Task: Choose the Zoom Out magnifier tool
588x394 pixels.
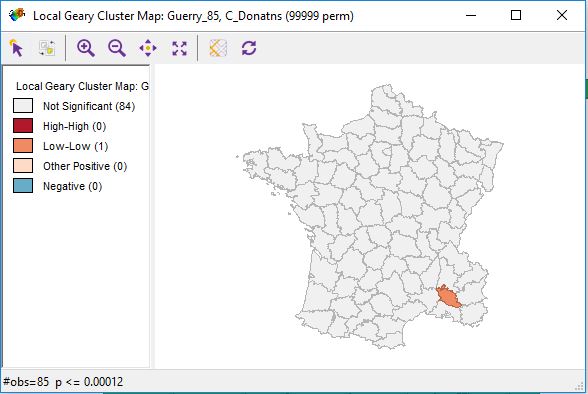Action: click(117, 48)
